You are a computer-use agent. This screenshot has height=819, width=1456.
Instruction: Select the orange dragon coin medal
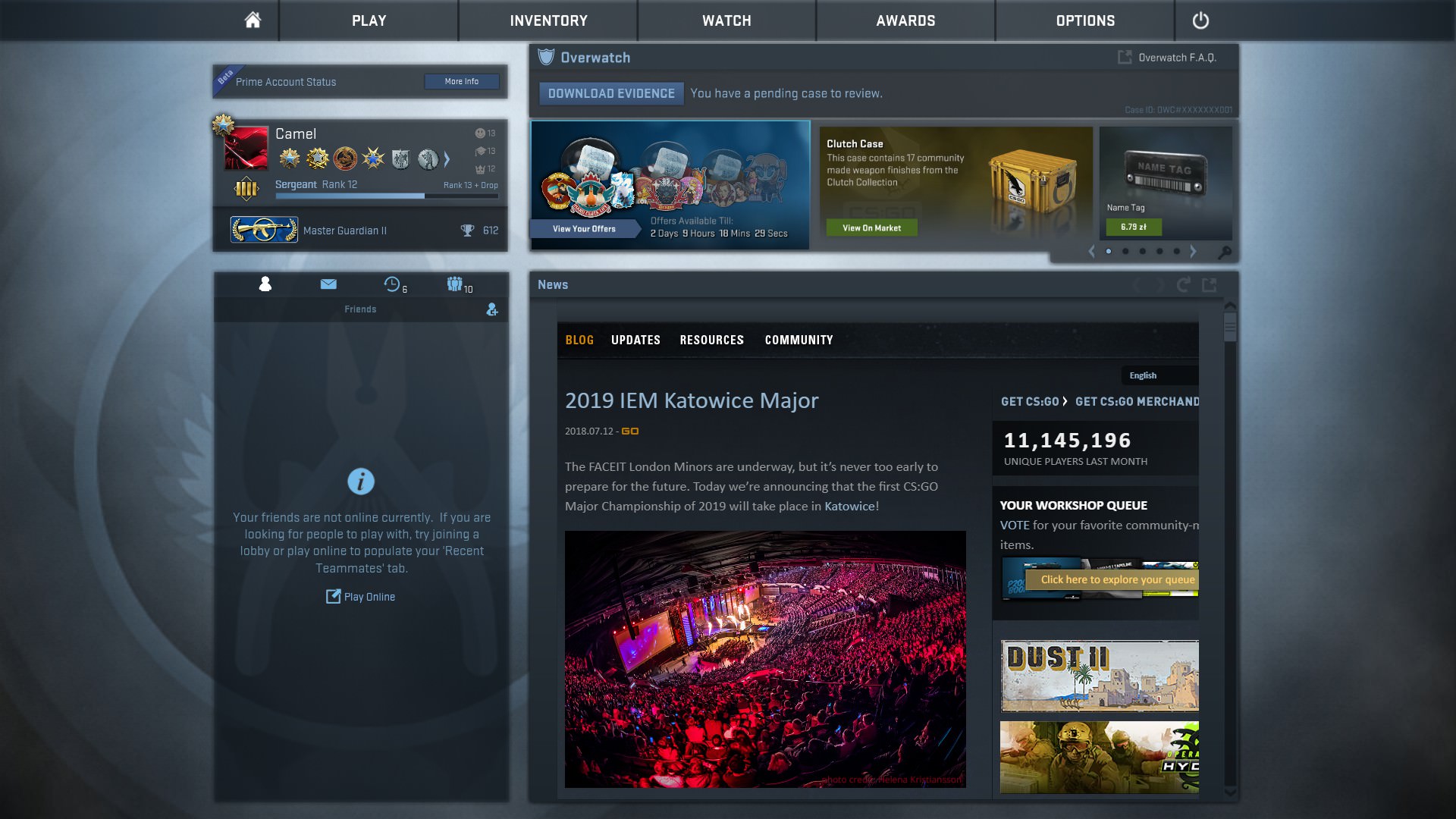tap(345, 158)
